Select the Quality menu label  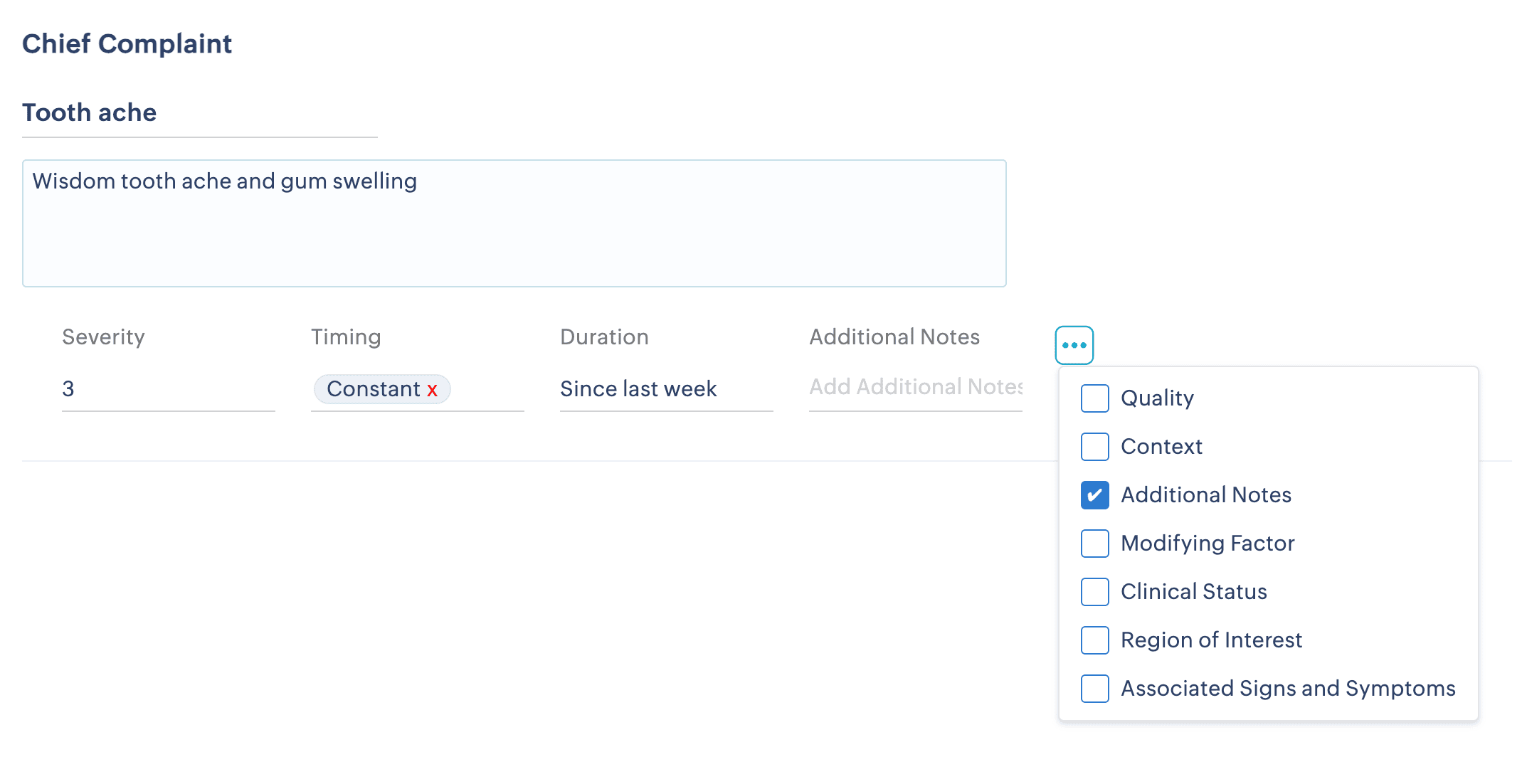click(x=1157, y=398)
